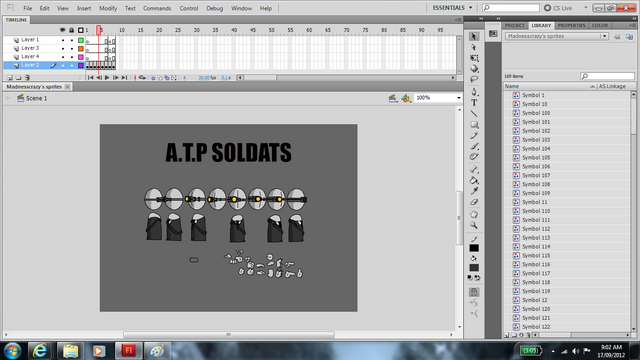The width and height of the screenshot is (640, 360).
Task: Toggle visibility dot for Layer 1
Action: 63,40
